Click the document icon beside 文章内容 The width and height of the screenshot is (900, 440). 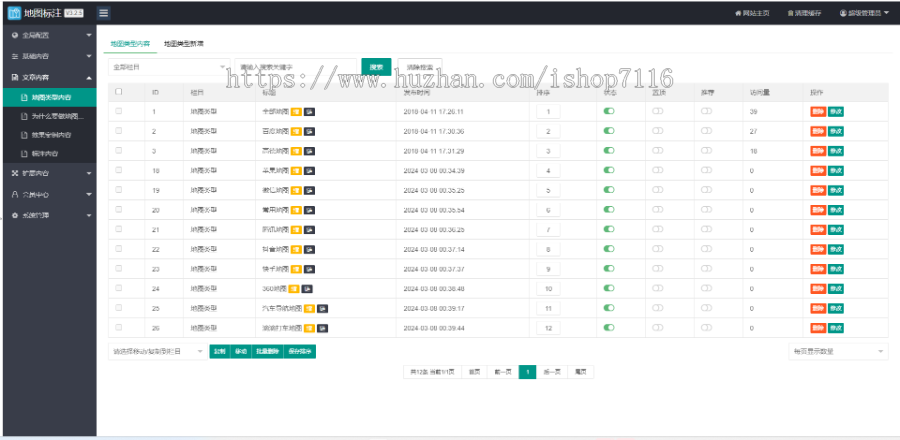tap(15, 77)
